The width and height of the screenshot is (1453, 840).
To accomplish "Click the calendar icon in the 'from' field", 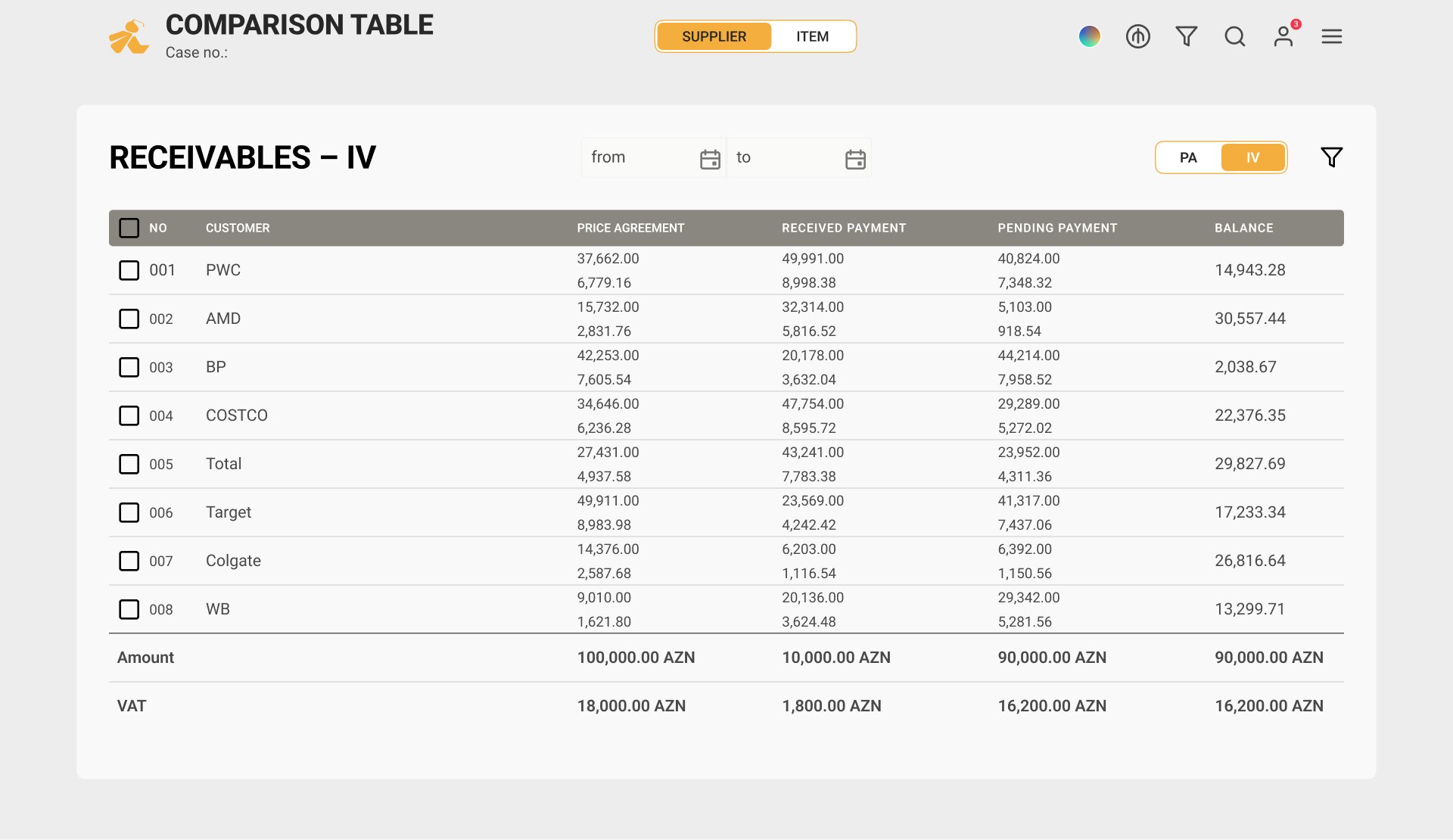I will pyautogui.click(x=710, y=159).
